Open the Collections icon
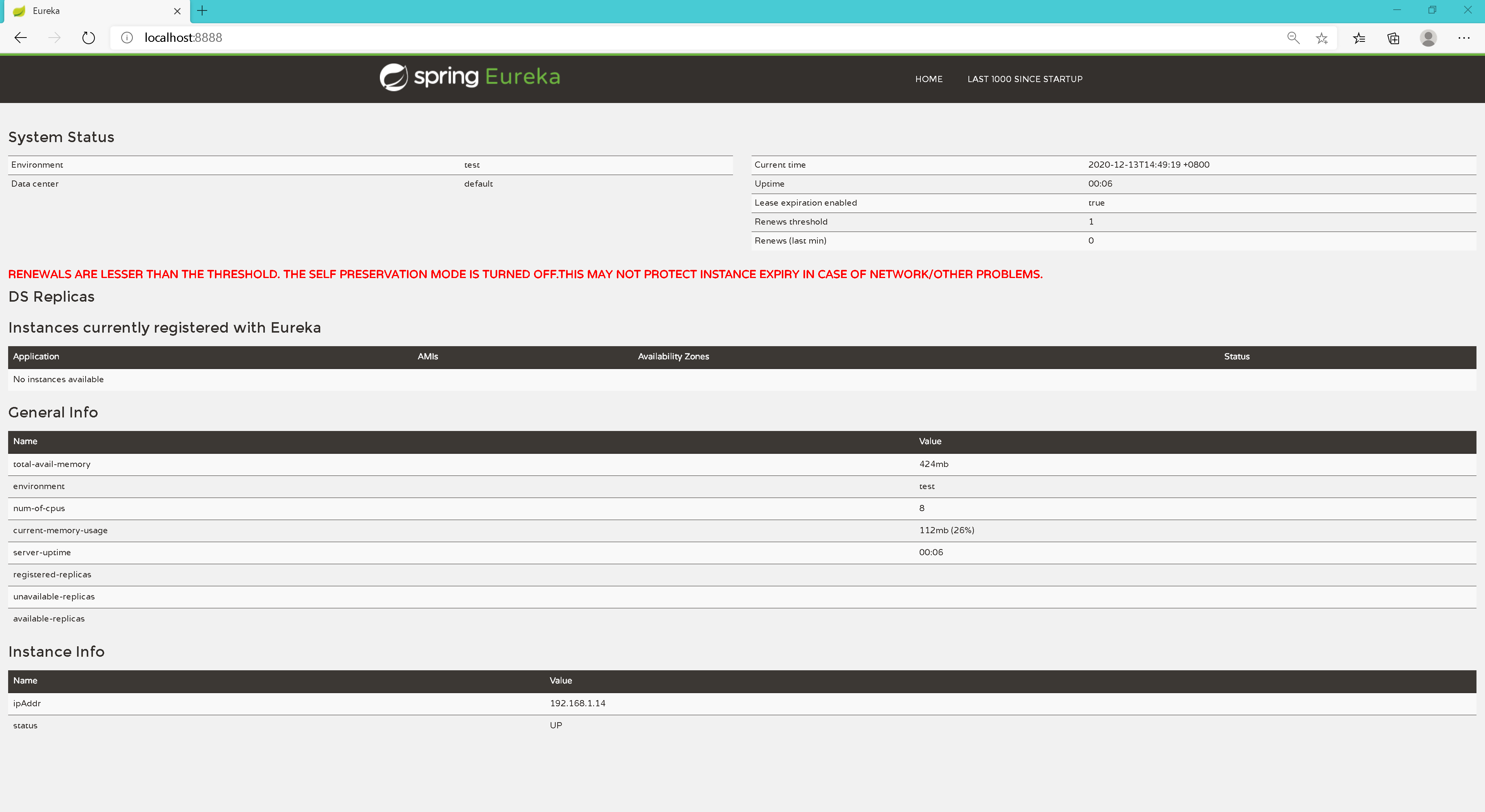This screenshot has width=1485, height=812. (1393, 38)
